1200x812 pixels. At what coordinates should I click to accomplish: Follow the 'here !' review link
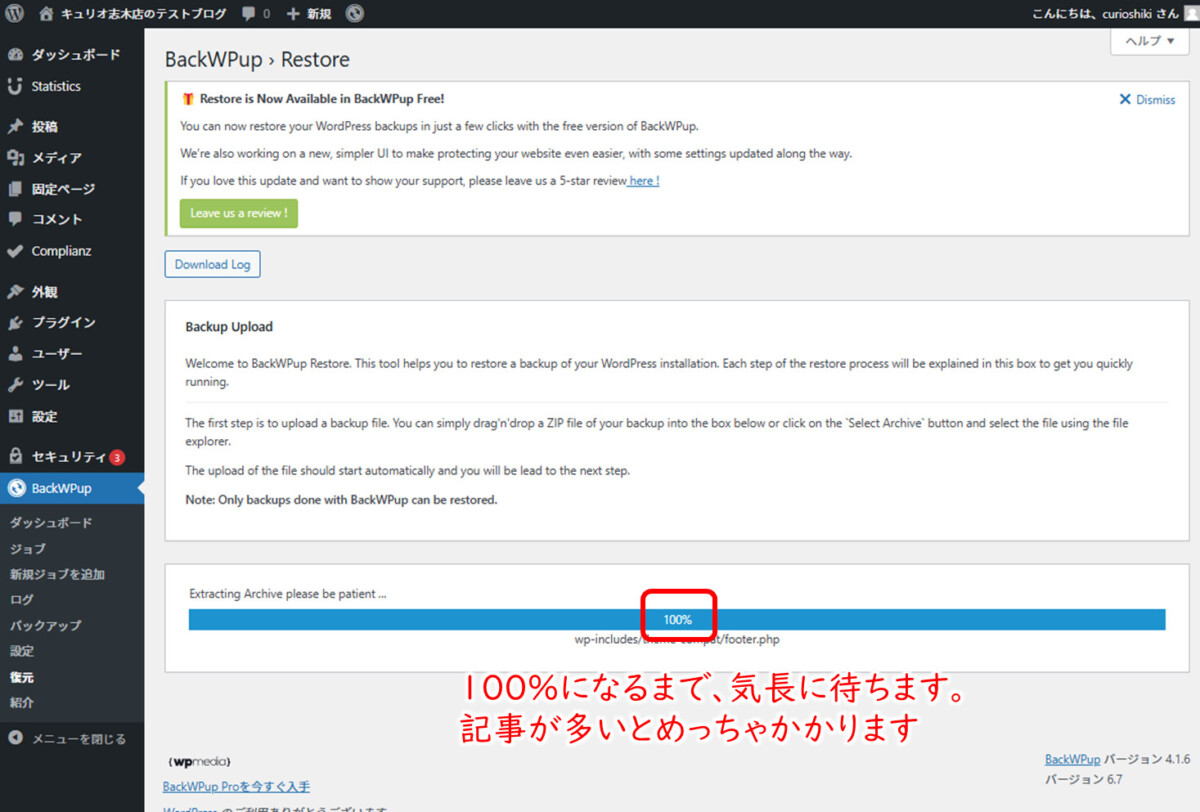coord(644,181)
